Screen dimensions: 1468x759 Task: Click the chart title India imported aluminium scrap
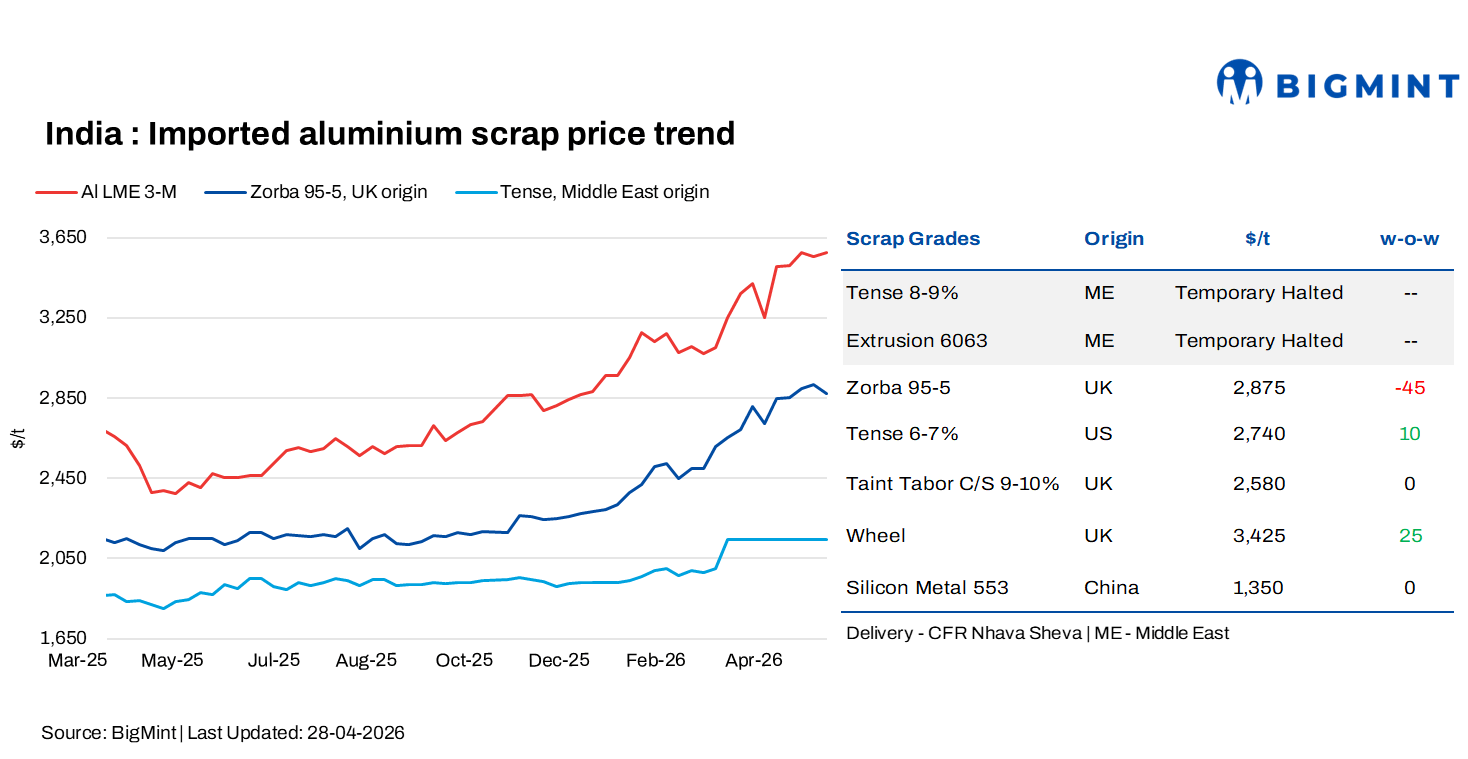[x=390, y=134]
